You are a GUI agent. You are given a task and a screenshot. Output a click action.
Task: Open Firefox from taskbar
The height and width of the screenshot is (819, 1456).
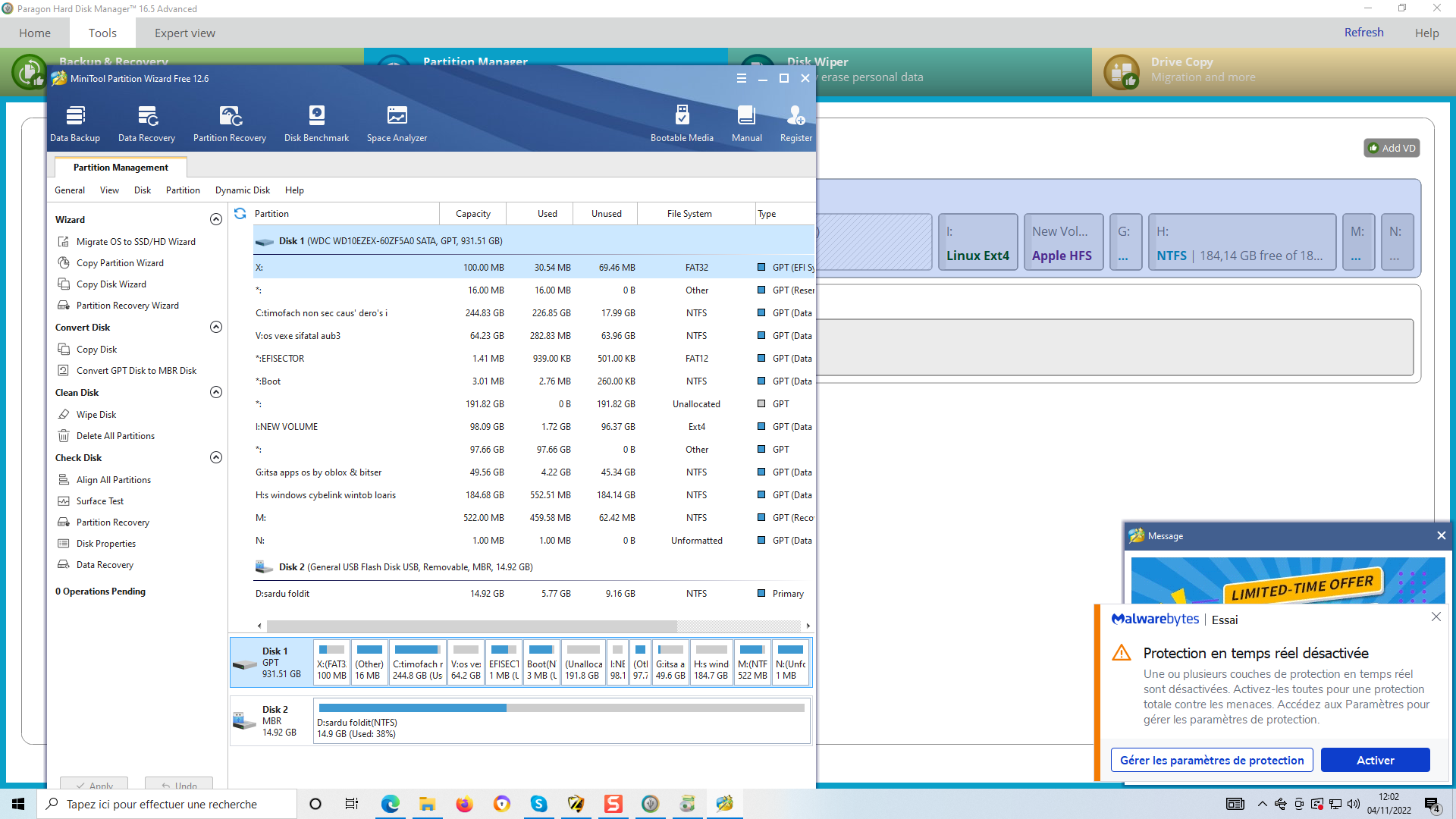(465, 804)
